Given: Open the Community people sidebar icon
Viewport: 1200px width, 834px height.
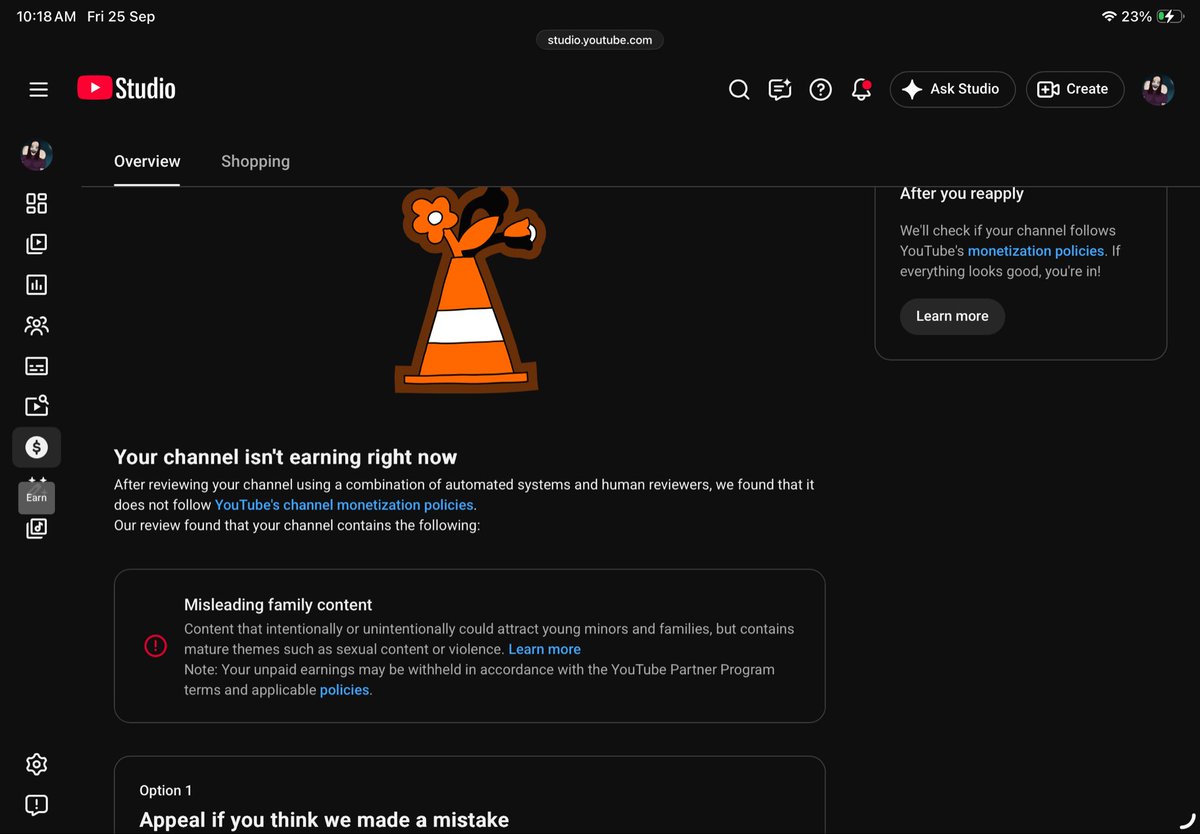Looking at the screenshot, I should point(37,326).
